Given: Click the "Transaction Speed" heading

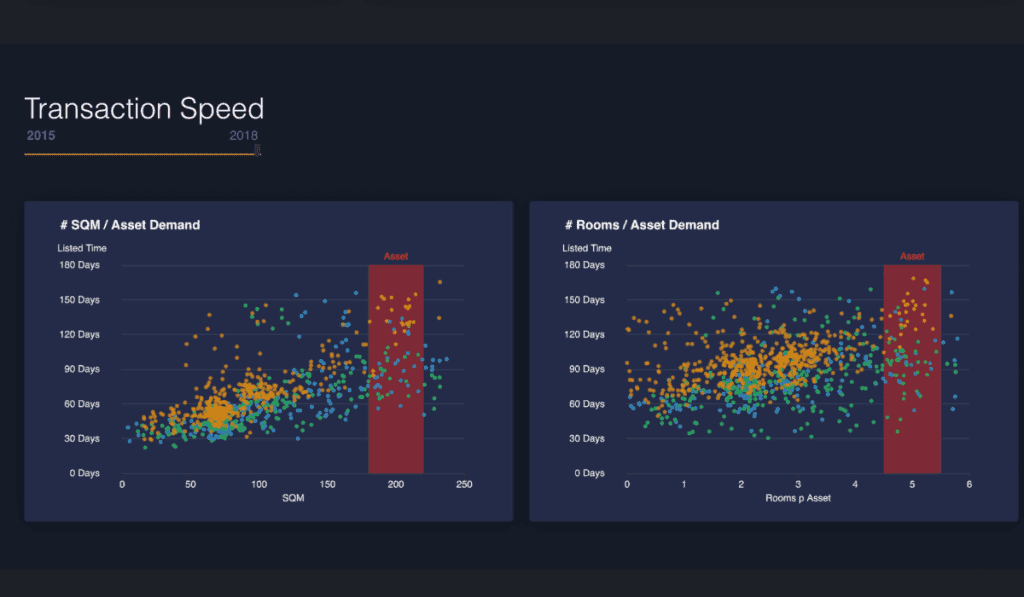Looking at the screenshot, I should (x=143, y=108).
